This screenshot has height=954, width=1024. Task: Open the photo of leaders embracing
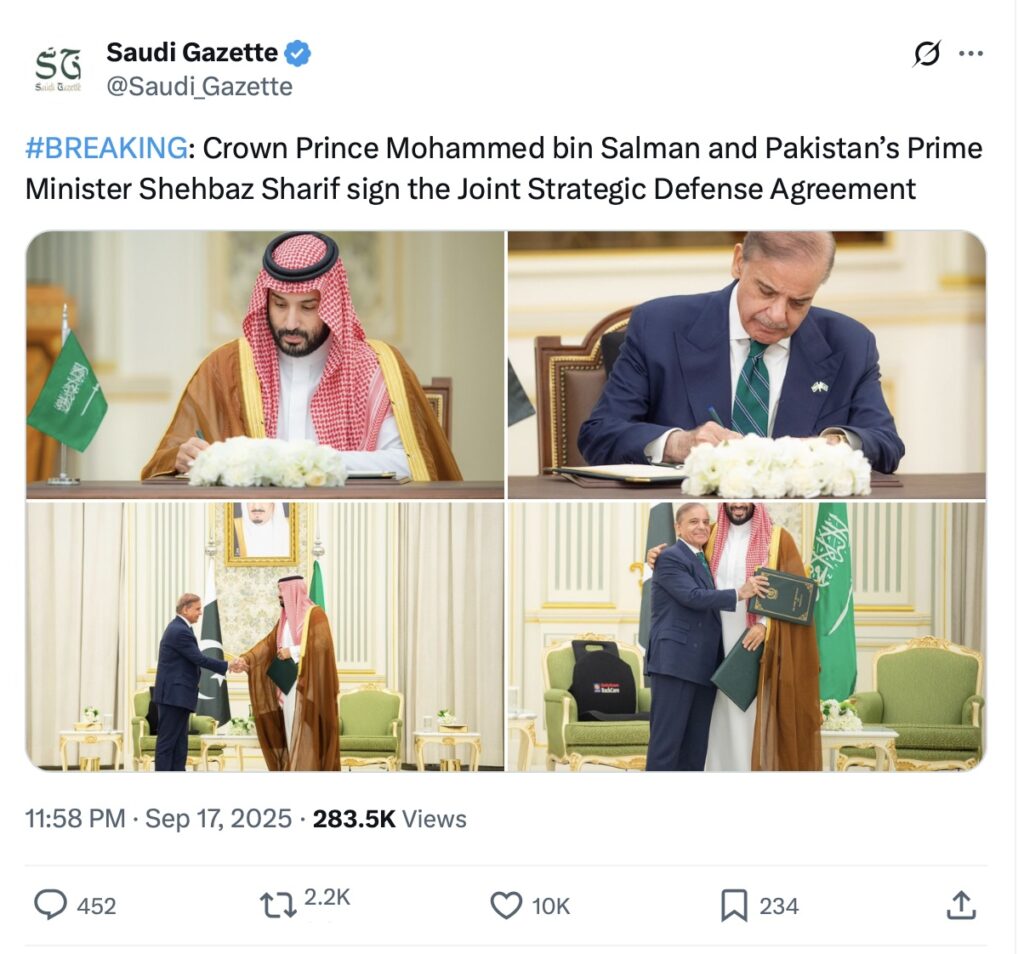coord(746,637)
